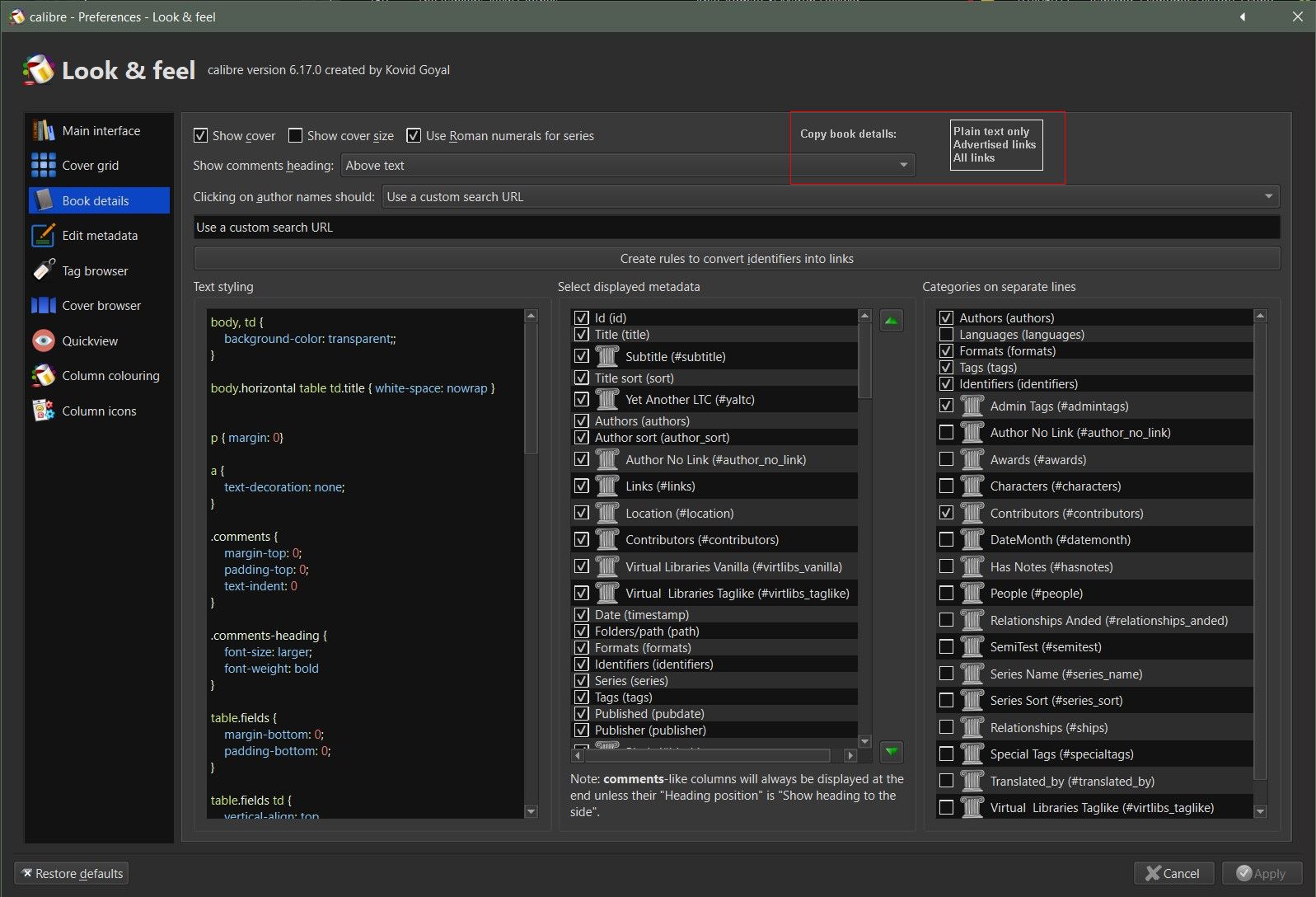Click the Text styling vertical scrollbar
The image size is (1316, 897).
(x=531, y=387)
